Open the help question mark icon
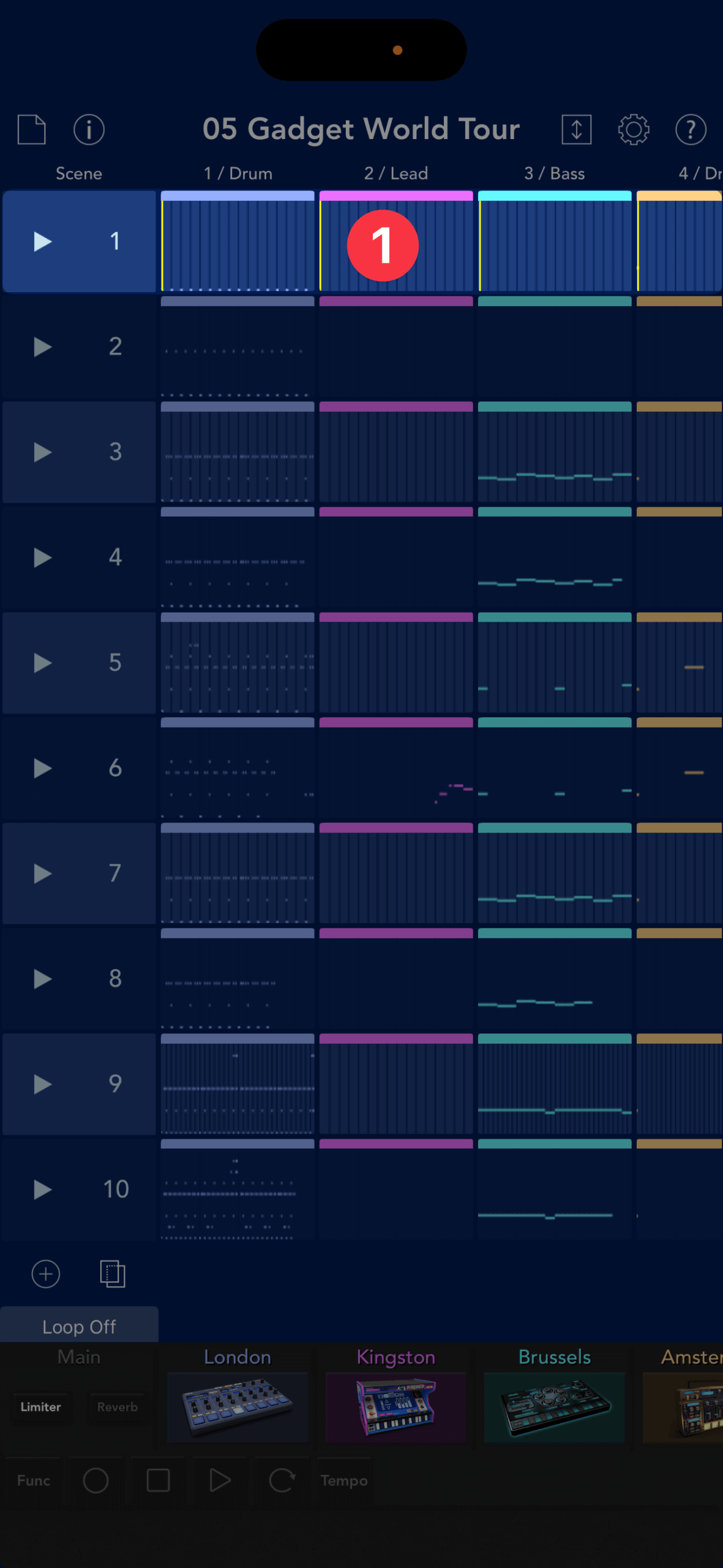The height and width of the screenshot is (1568, 723). pos(691,129)
